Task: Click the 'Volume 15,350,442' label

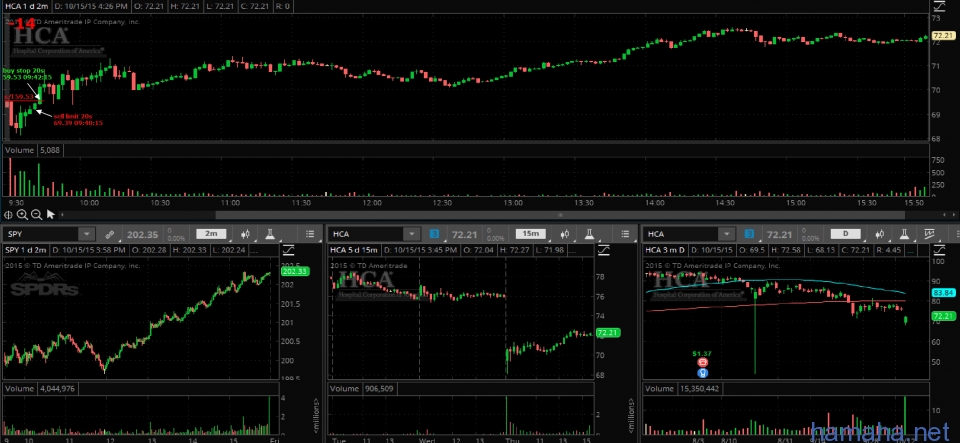Action: tap(682, 388)
